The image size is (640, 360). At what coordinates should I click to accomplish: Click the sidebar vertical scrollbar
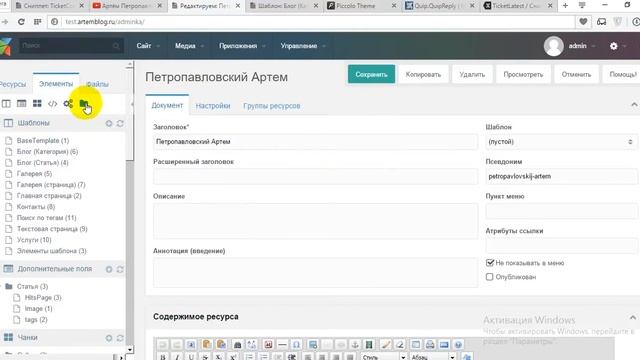click(x=130, y=206)
